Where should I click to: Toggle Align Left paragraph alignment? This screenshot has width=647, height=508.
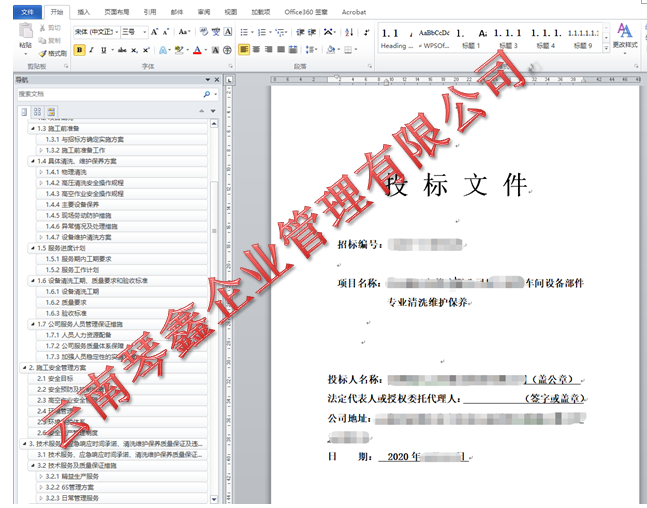click(244, 50)
